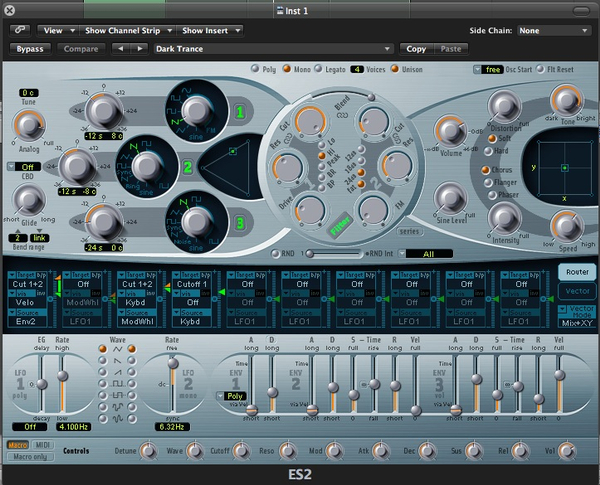The image size is (600, 485).
Task: Switch to Router view
Action: [x=577, y=272]
